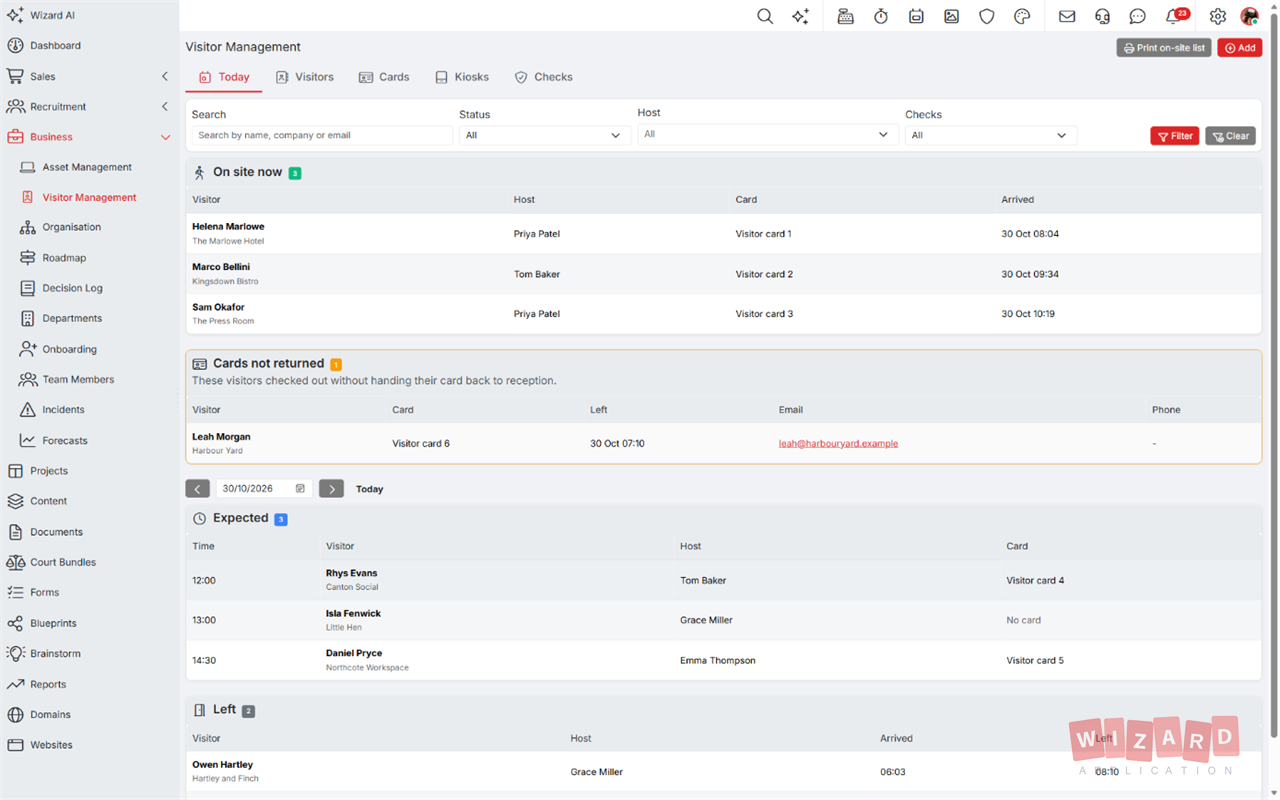The width and height of the screenshot is (1280, 800).
Task: Open Asset Management in the sidebar
Action: (x=87, y=167)
